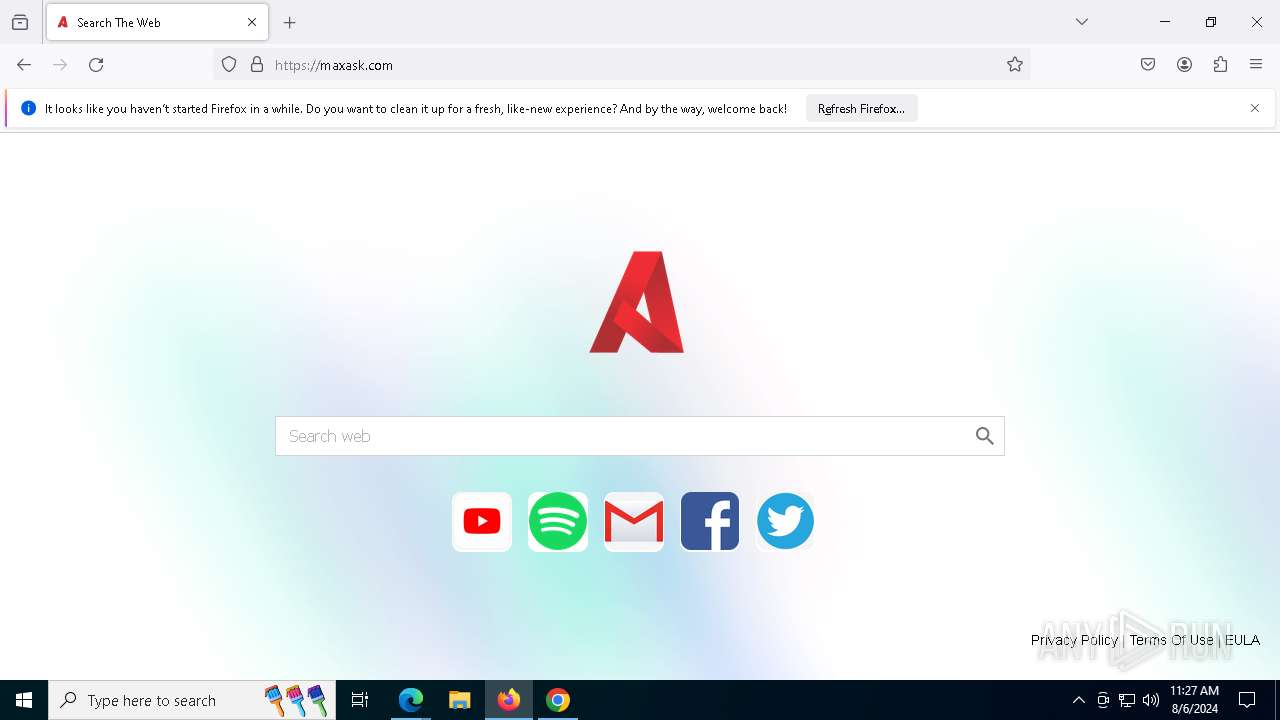Open the YouTube shortcut icon
Viewport: 1280px width, 720px height.
pyautogui.click(x=482, y=521)
